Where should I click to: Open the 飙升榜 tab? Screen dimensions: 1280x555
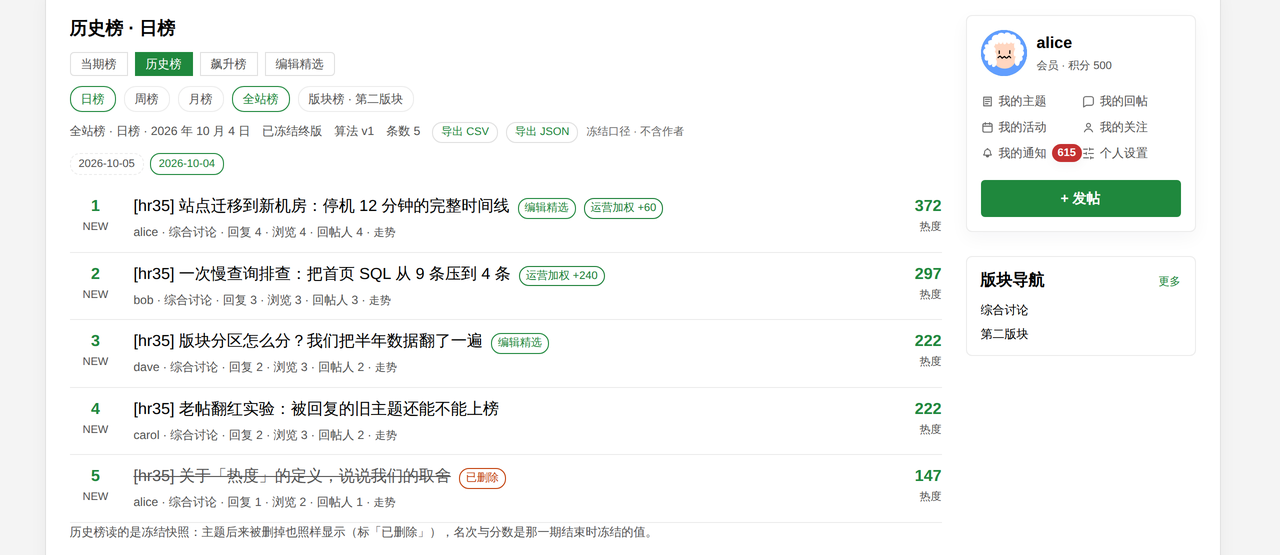(229, 64)
